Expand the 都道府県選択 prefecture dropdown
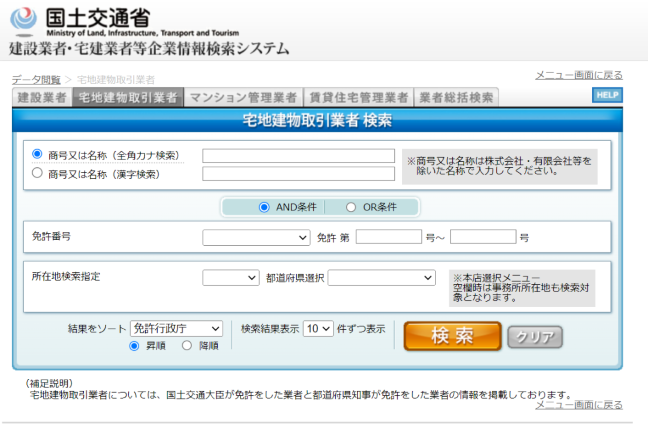Screen dimensions: 648x424 pos(381,278)
